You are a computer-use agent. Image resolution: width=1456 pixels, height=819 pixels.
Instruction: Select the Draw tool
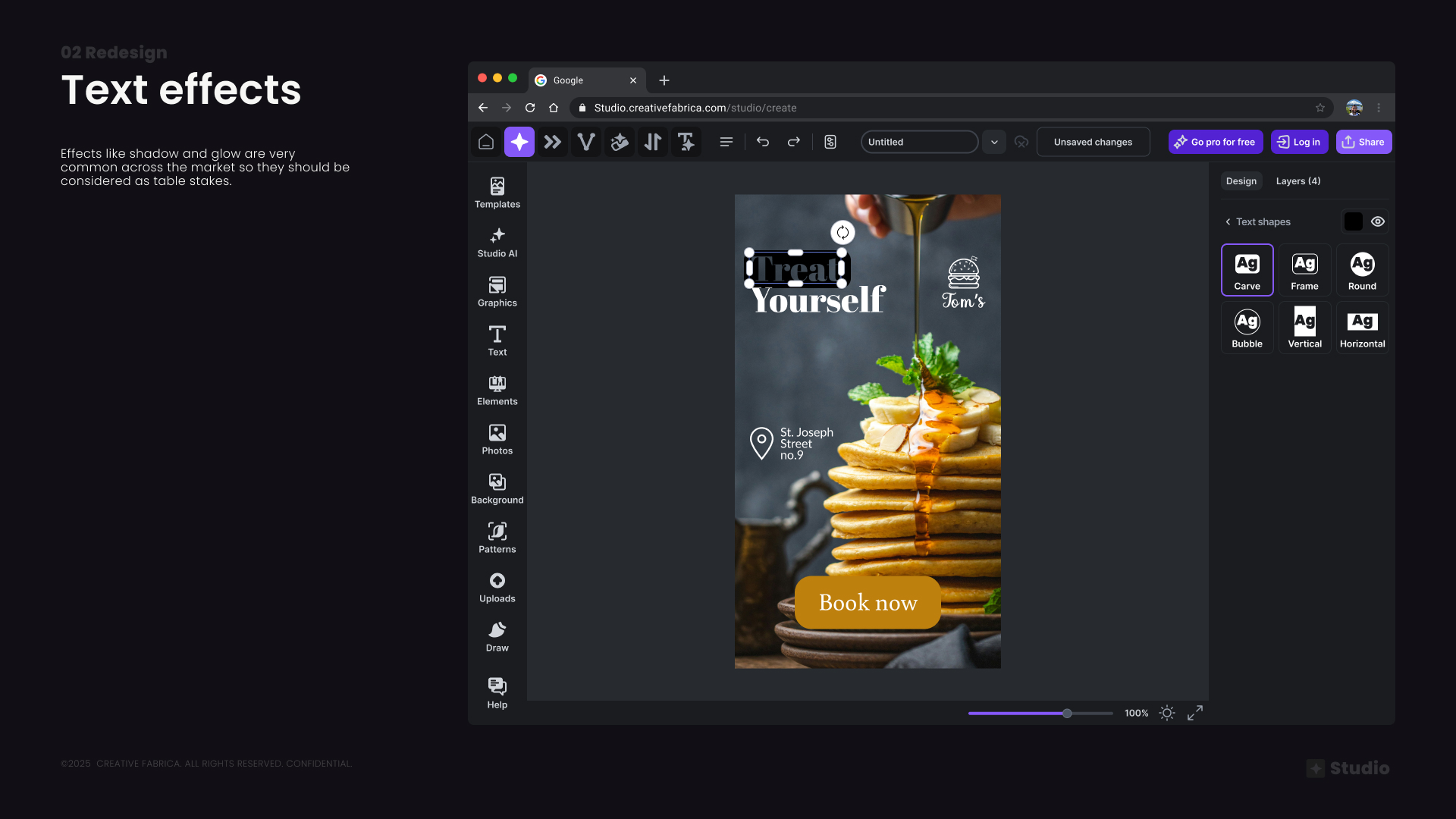tap(497, 635)
